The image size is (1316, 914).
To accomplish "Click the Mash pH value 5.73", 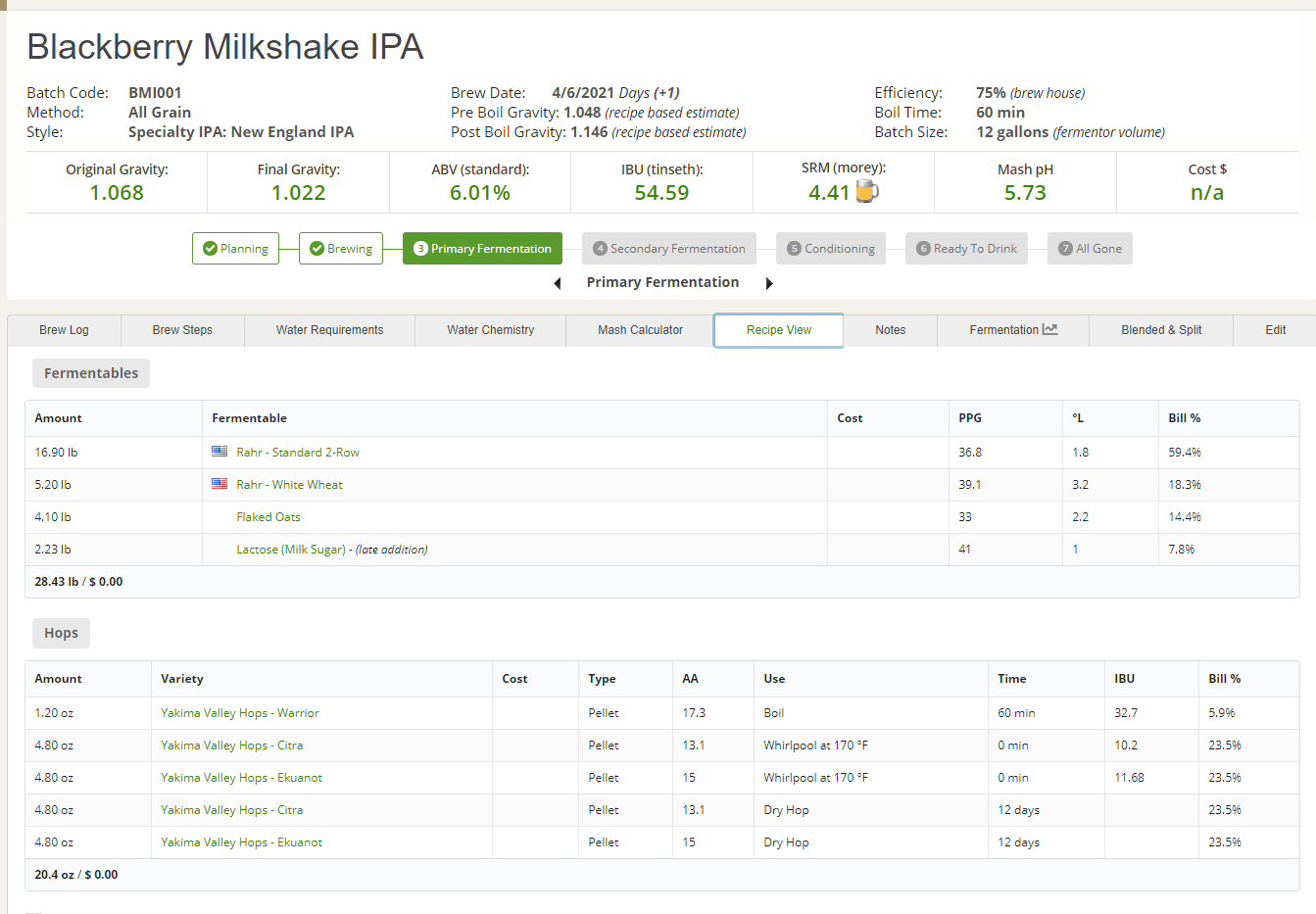I will [x=1025, y=193].
